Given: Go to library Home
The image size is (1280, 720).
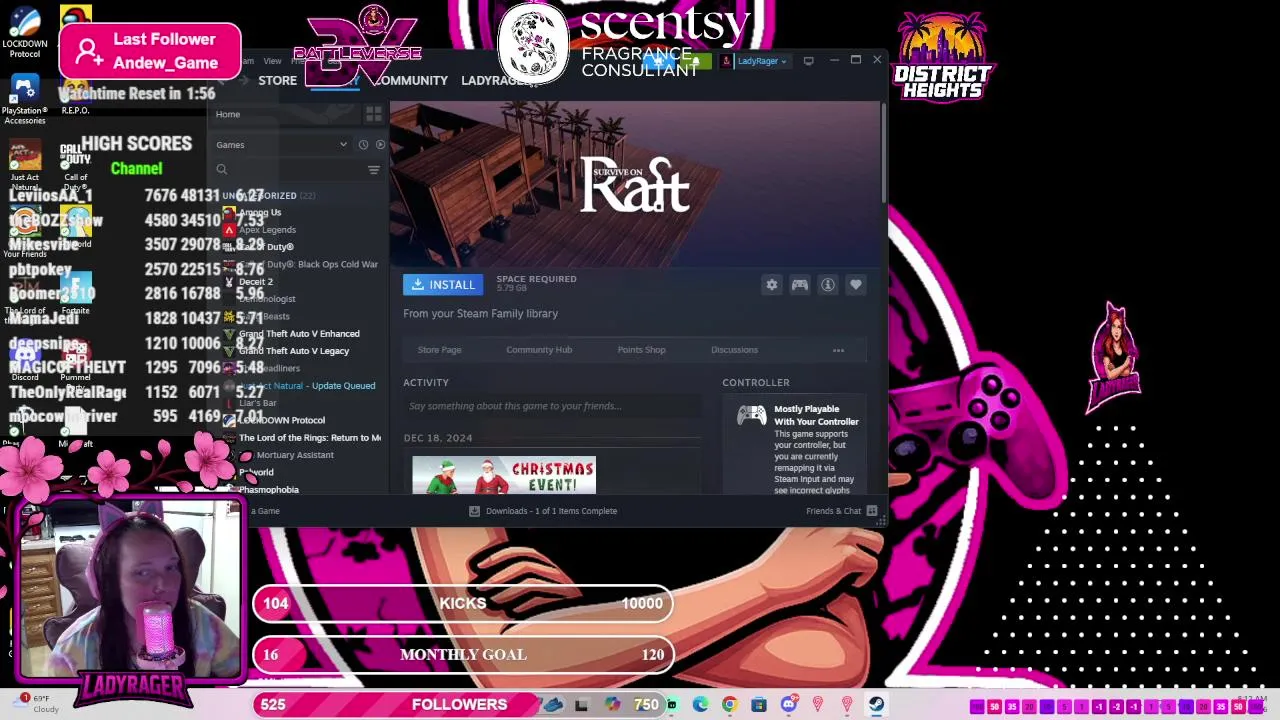Looking at the screenshot, I should [228, 114].
